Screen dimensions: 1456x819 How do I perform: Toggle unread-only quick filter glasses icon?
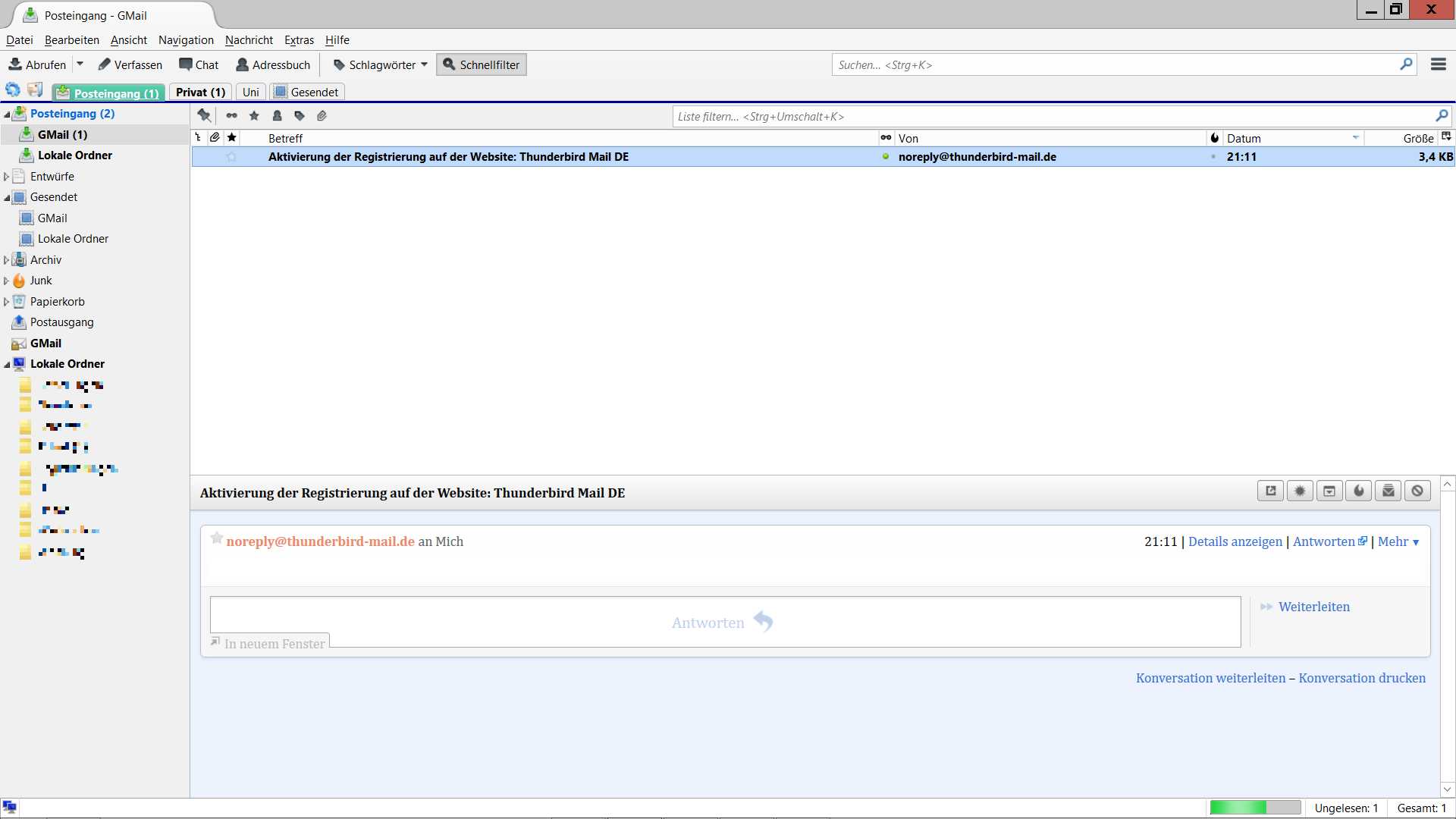pyautogui.click(x=231, y=115)
